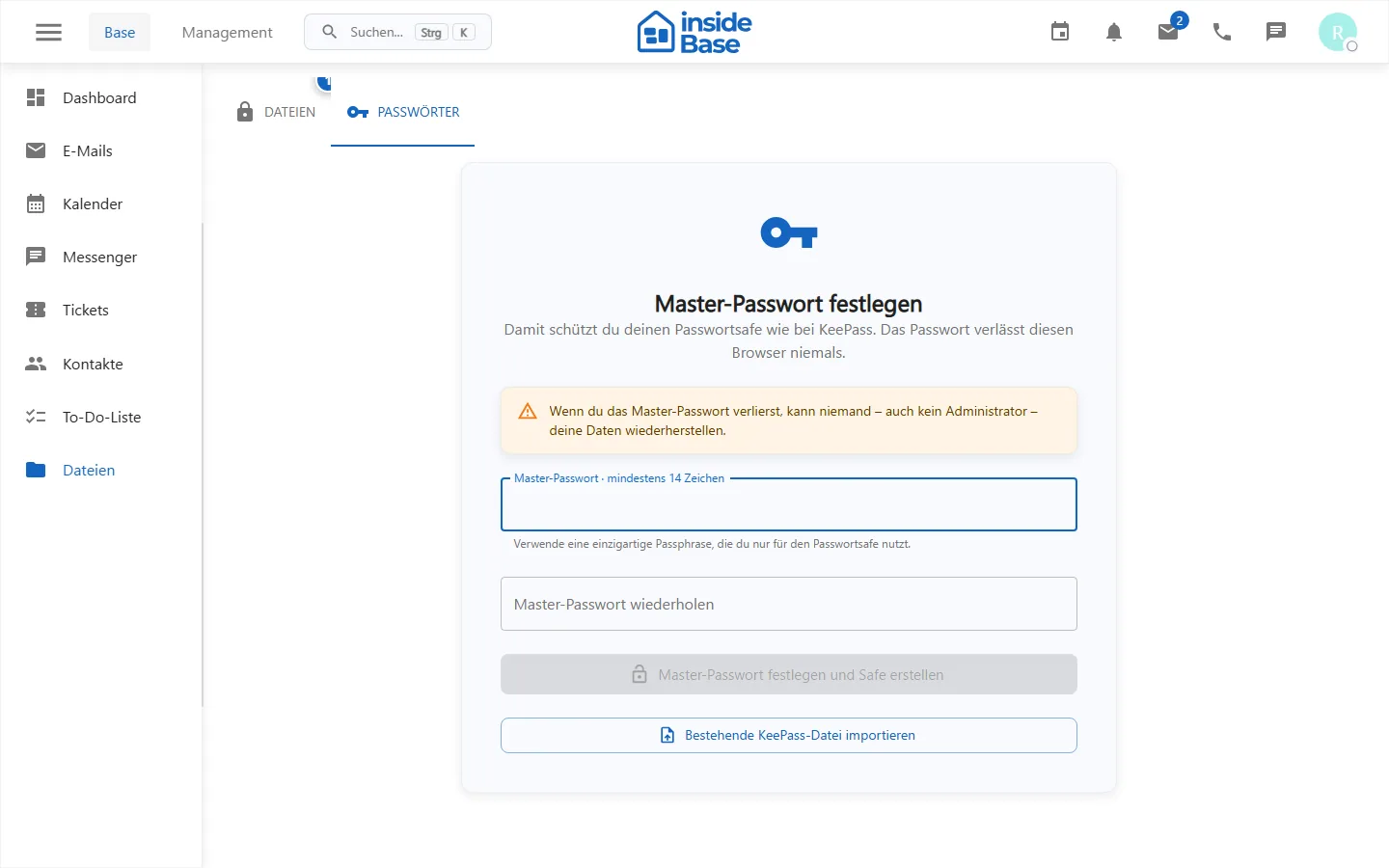Click the Kontakte people icon
Image resolution: width=1389 pixels, height=868 pixels.
coord(36,364)
